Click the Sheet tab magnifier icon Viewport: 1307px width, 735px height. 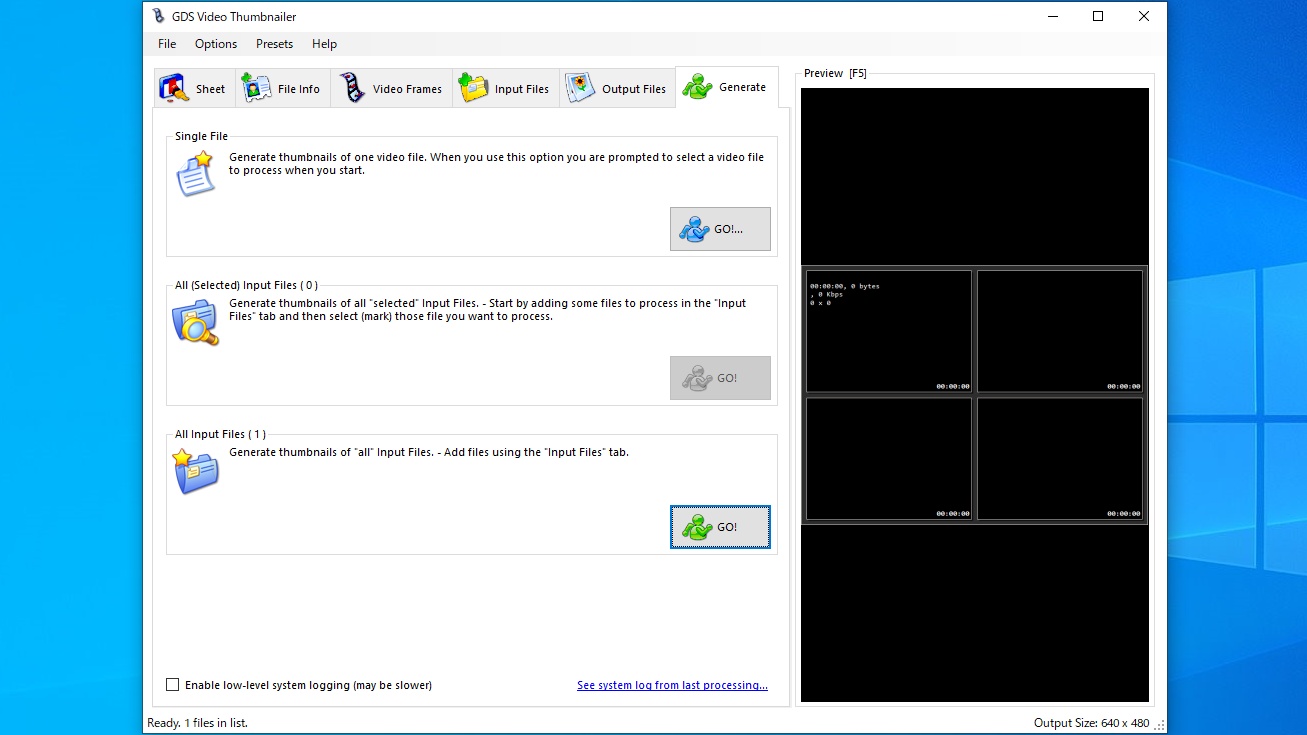coord(175,88)
